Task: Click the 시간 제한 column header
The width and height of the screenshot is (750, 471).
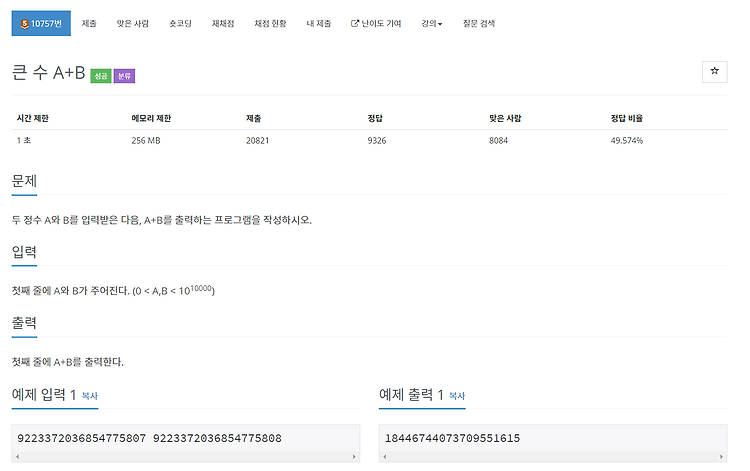Action: pos(33,118)
